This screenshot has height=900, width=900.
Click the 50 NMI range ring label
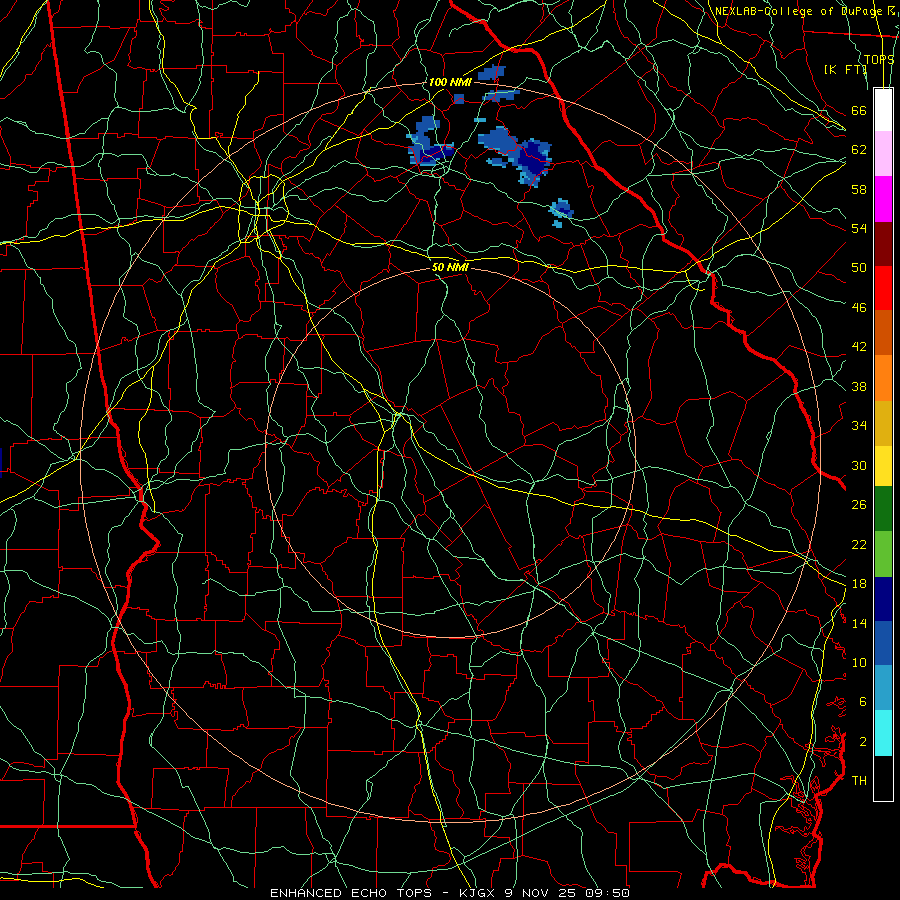pos(450,267)
